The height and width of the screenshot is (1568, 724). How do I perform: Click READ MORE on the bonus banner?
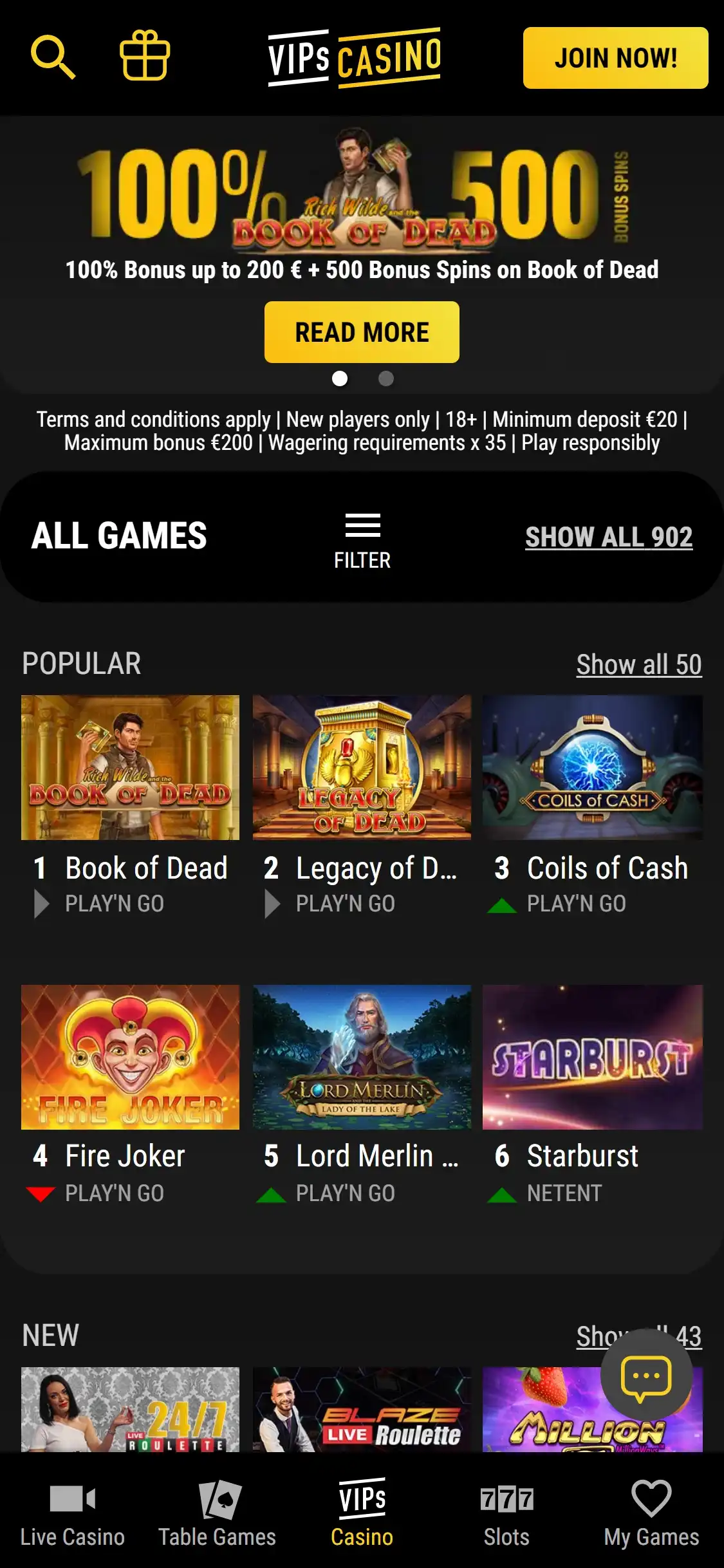point(362,332)
